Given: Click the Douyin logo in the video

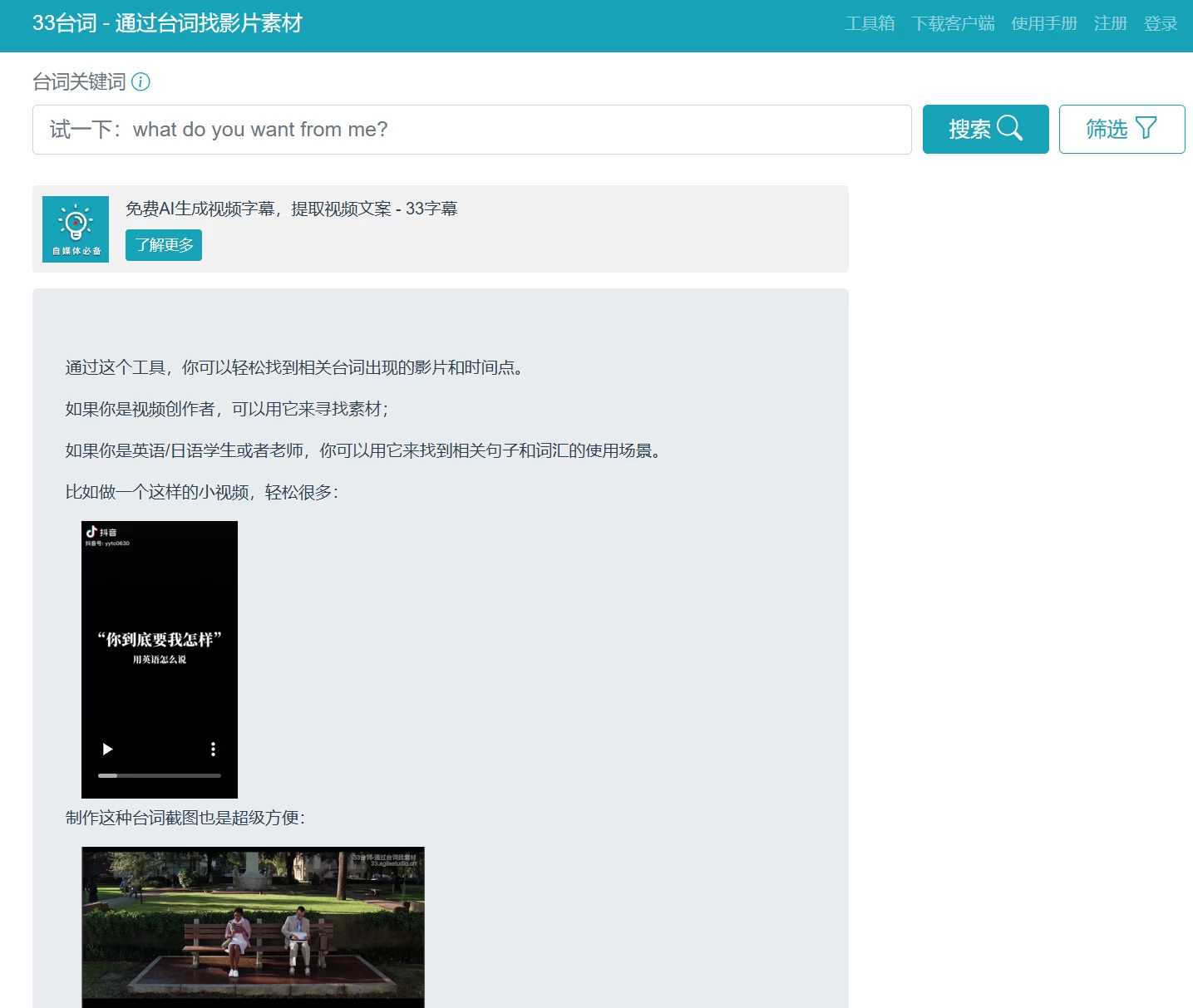Looking at the screenshot, I should (92, 531).
